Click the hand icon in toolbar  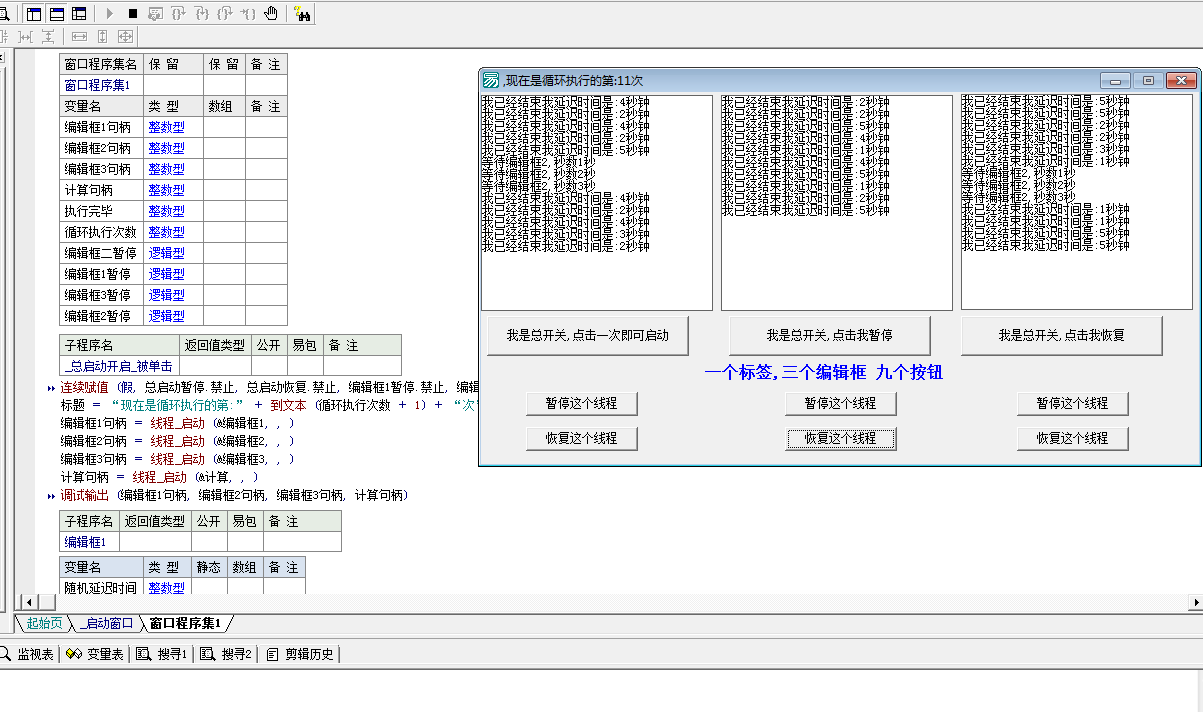point(271,14)
